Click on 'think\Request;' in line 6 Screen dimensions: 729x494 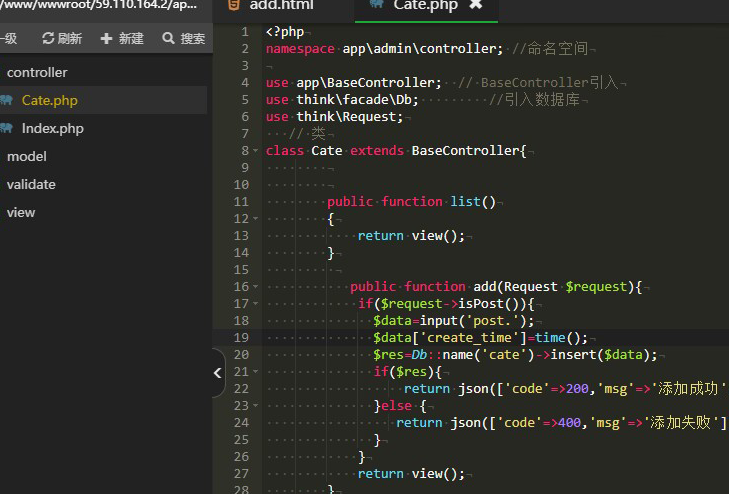click(350, 117)
